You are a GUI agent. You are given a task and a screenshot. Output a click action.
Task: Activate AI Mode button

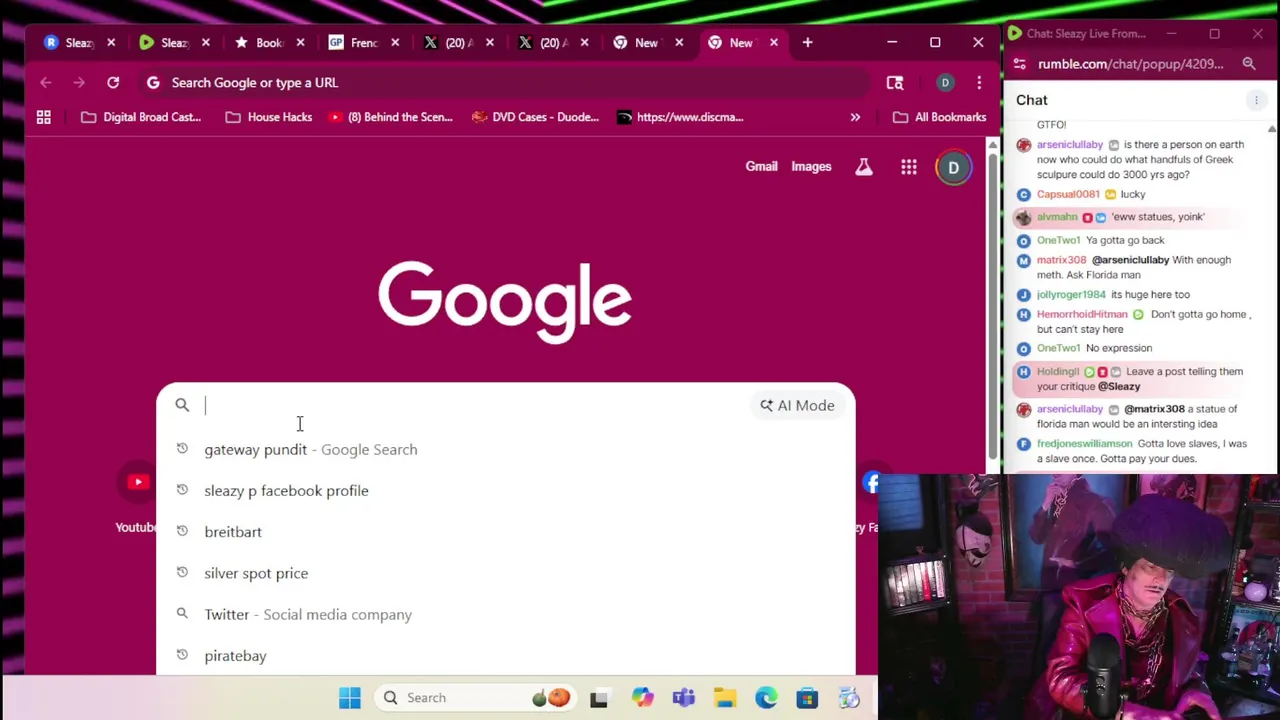797,405
